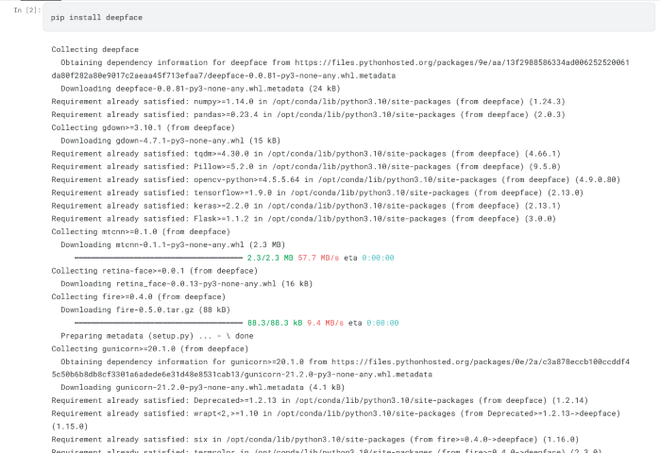Click the tqdm>=4.30.0 requirement line
This screenshot has width=660, height=453.
[x=306, y=154]
